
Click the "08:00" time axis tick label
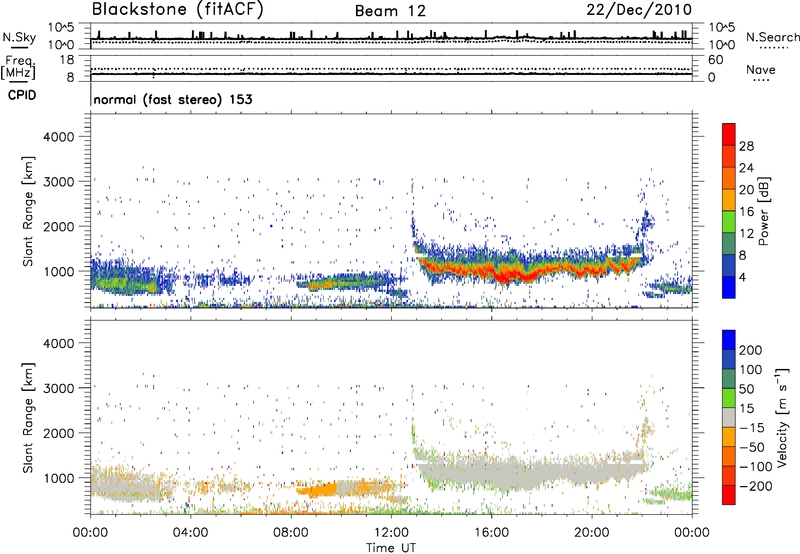tap(291, 533)
